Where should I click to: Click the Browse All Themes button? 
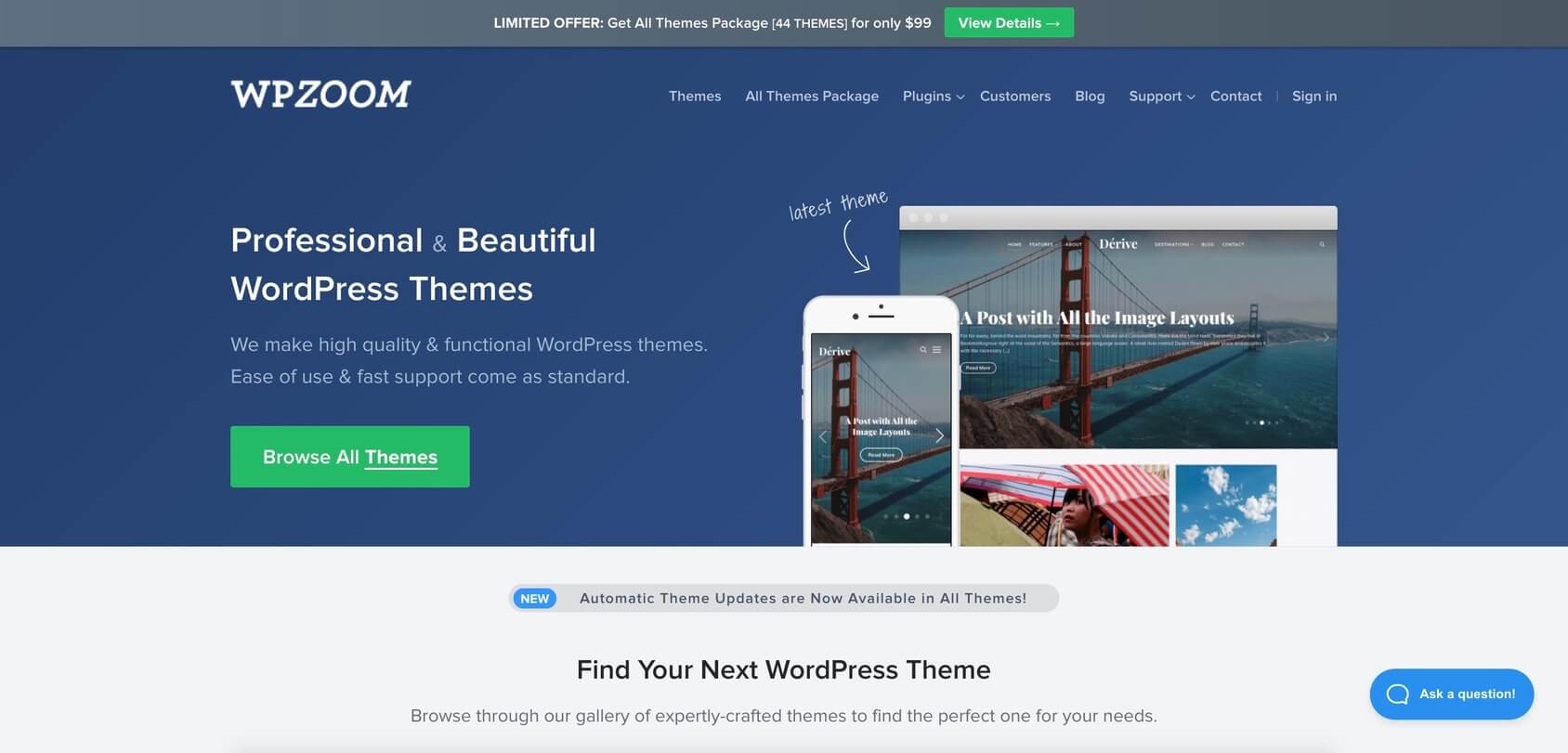pyautogui.click(x=350, y=457)
